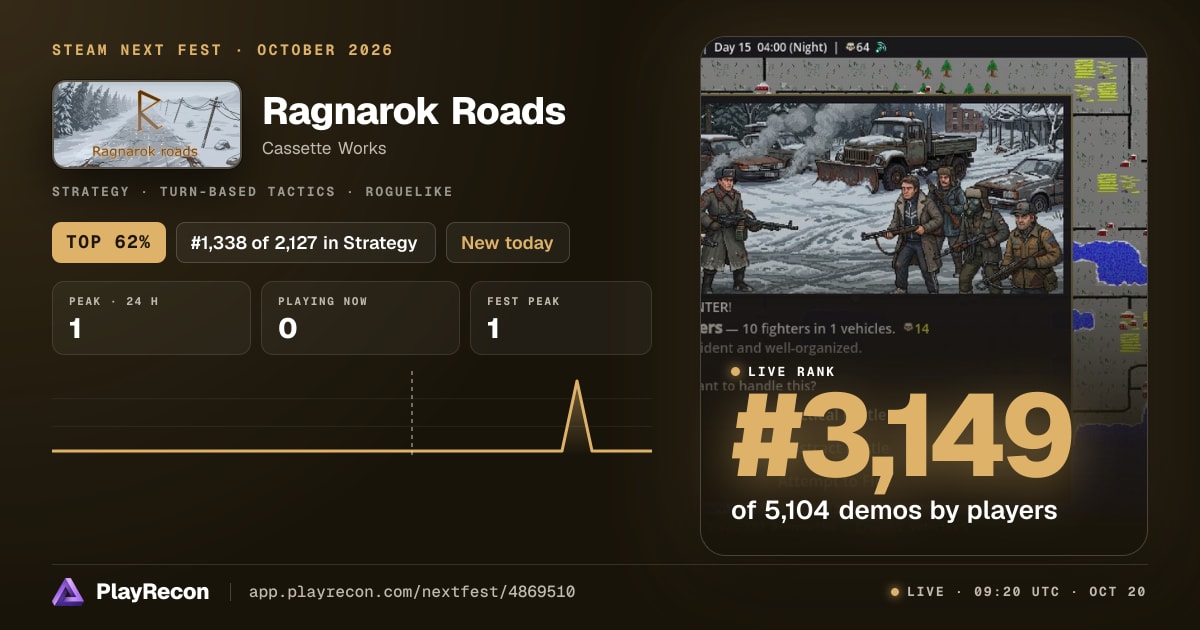The width and height of the screenshot is (1200, 630).
Task: Click the 'Ragnarok Roads' game title
Action: (414, 111)
